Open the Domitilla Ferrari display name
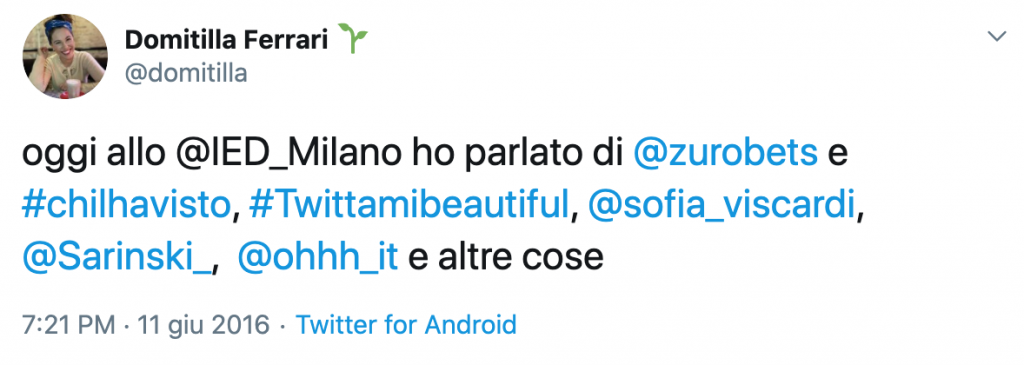The height and width of the screenshot is (365, 1024). coord(227,40)
